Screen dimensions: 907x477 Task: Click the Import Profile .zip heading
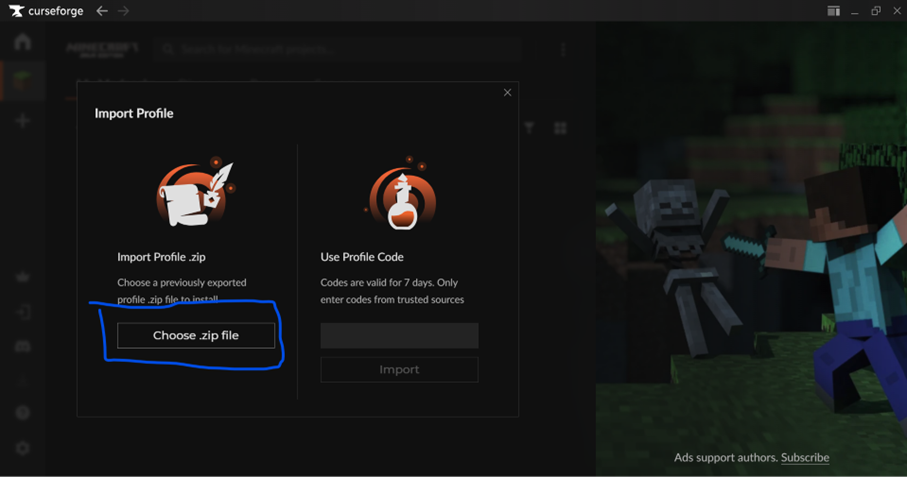(161, 257)
